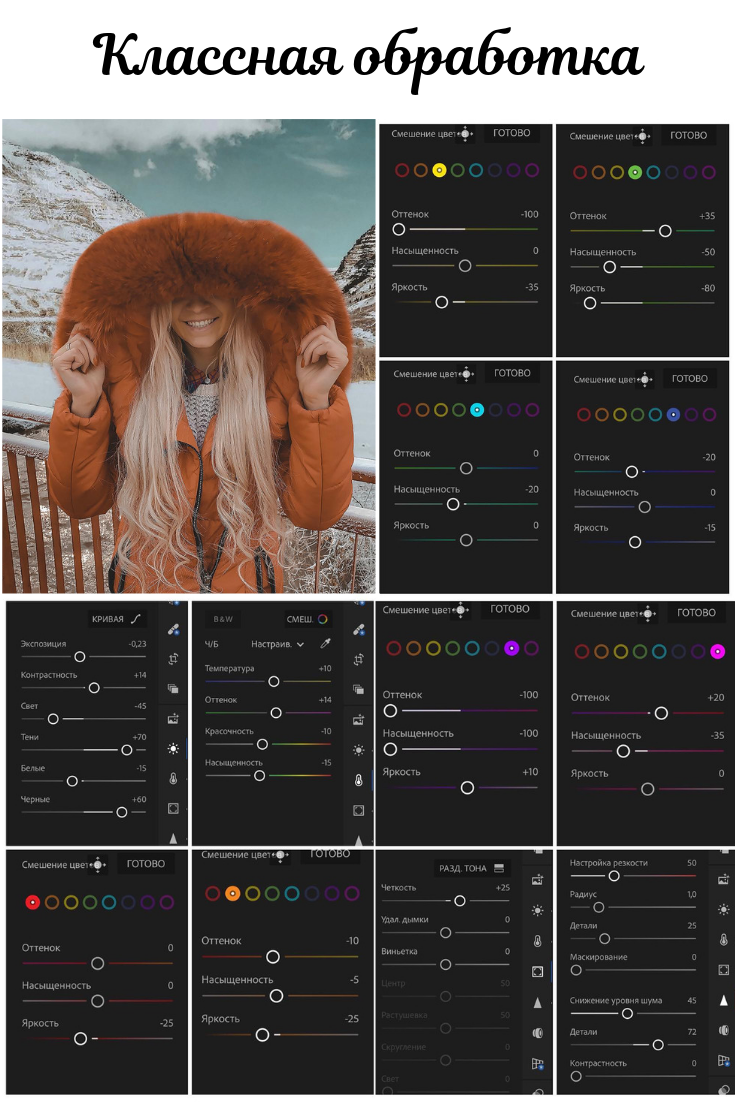Tap target adjustment icon in yellow-selected mix panel
735x1102 pixels.
click(465, 134)
